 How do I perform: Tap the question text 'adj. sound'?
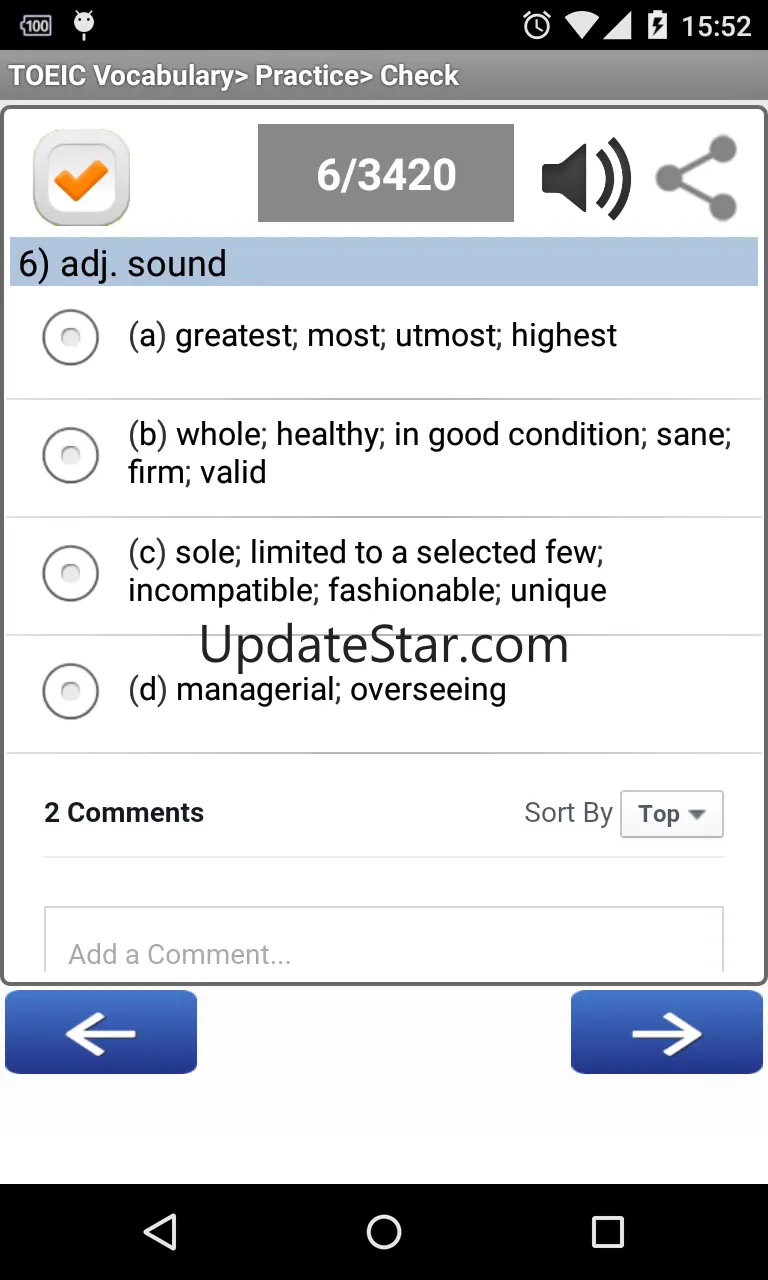pos(143,264)
